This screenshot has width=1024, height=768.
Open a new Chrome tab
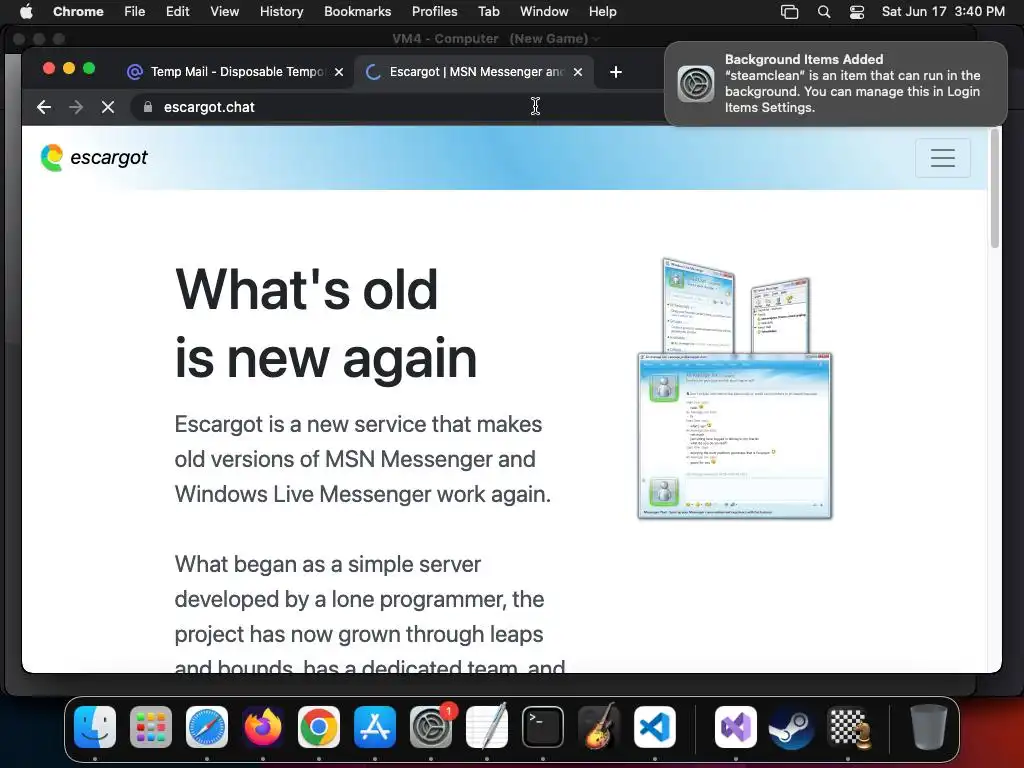(x=615, y=72)
